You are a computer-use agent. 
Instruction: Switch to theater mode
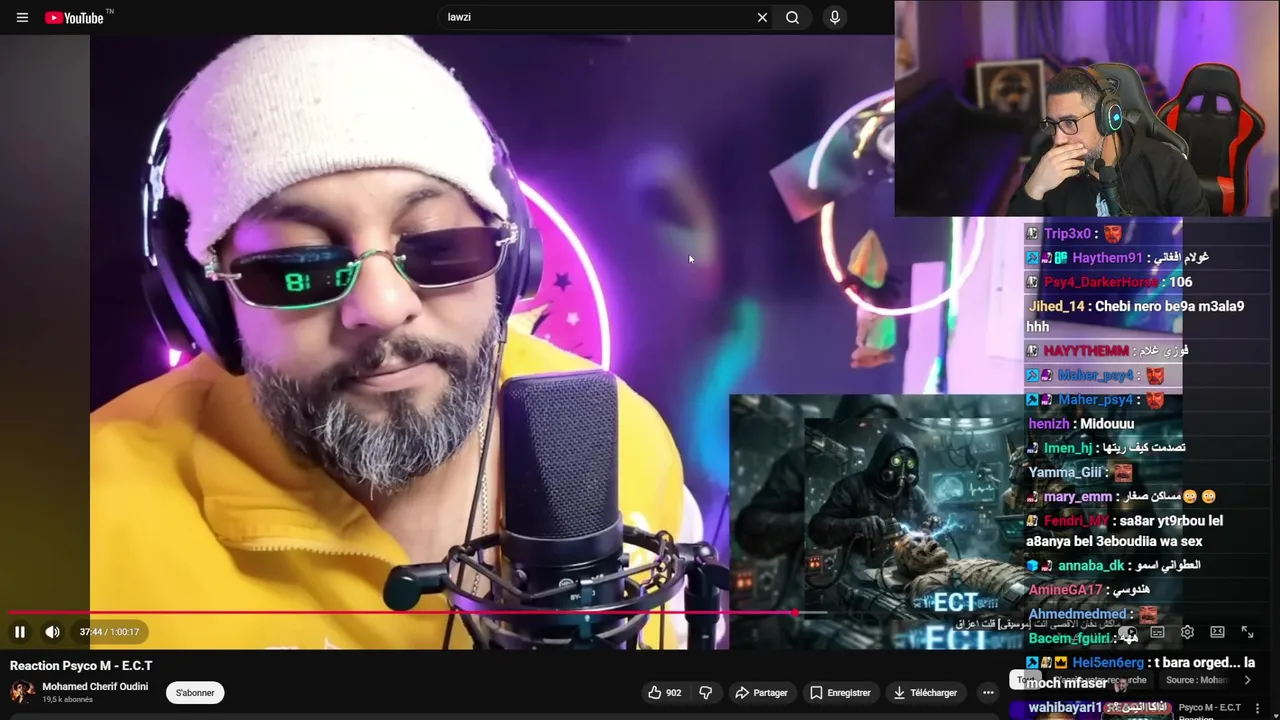pos(1217,632)
